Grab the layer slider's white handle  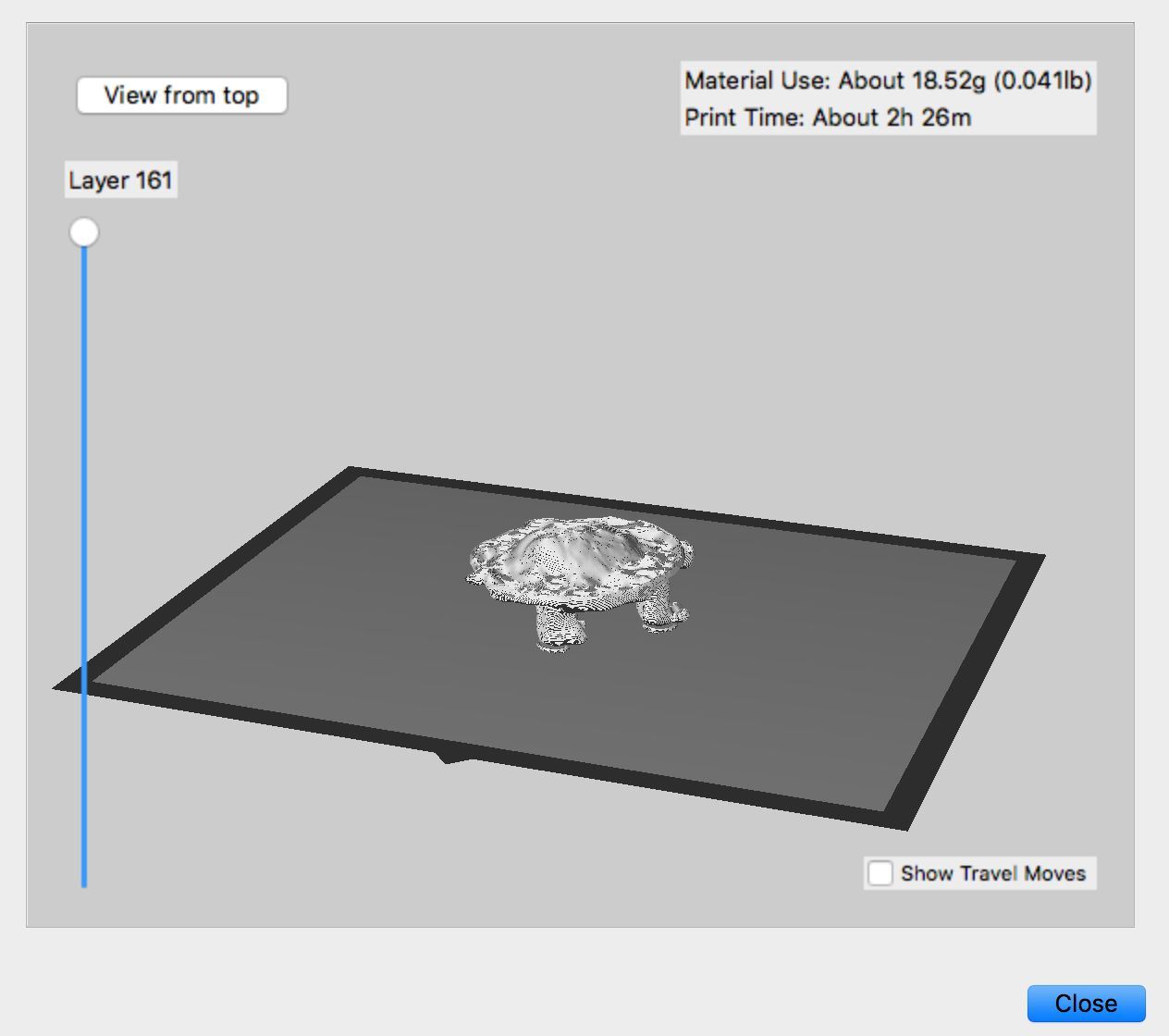(x=84, y=232)
